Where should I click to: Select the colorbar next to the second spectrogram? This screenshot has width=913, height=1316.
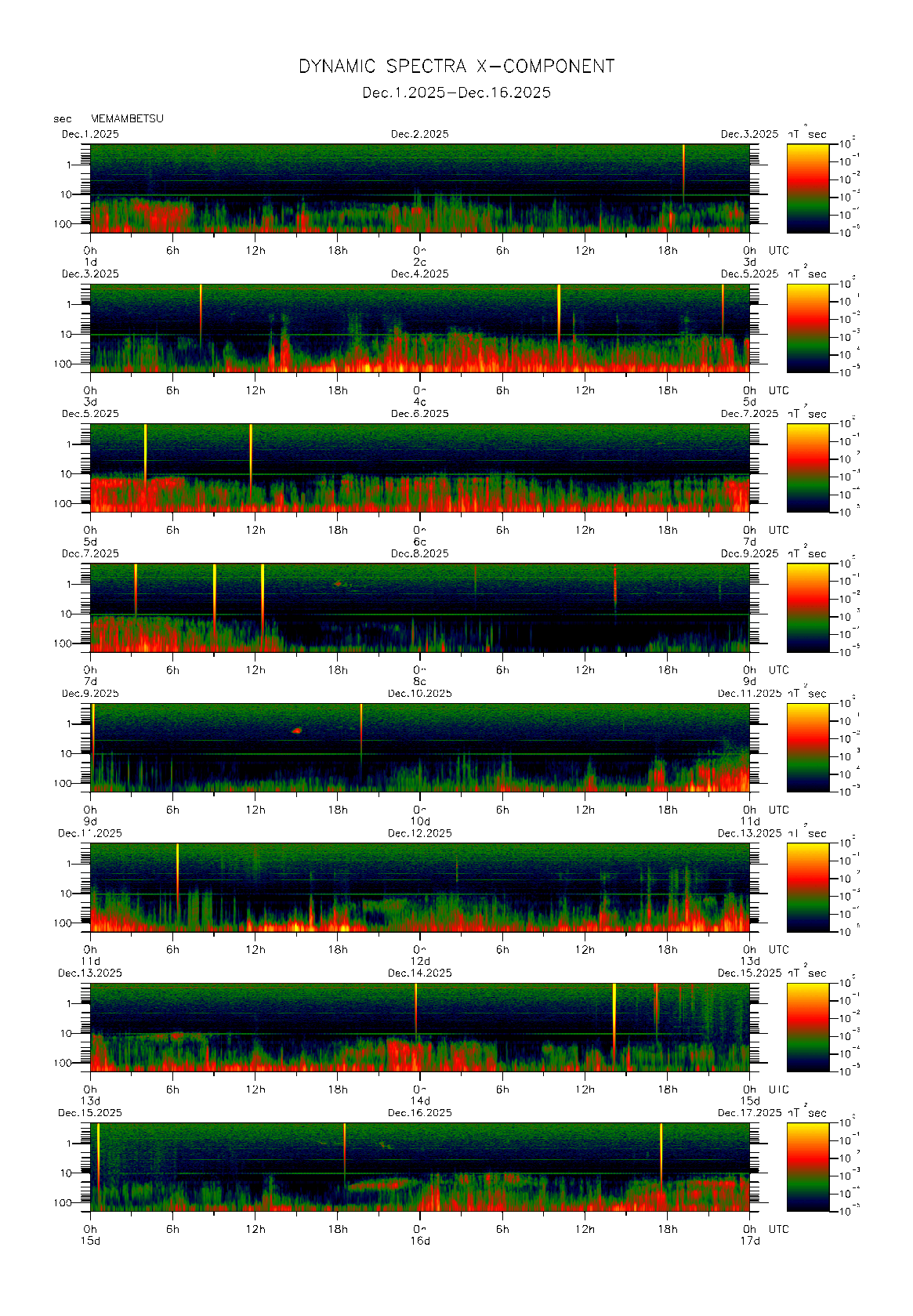[807, 328]
